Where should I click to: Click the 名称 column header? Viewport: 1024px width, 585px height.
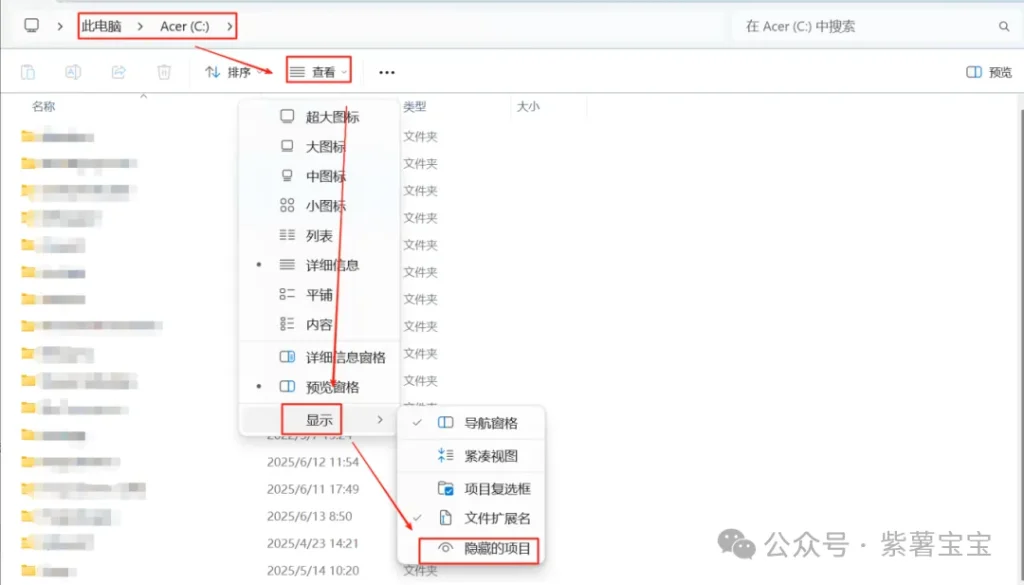point(44,106)
